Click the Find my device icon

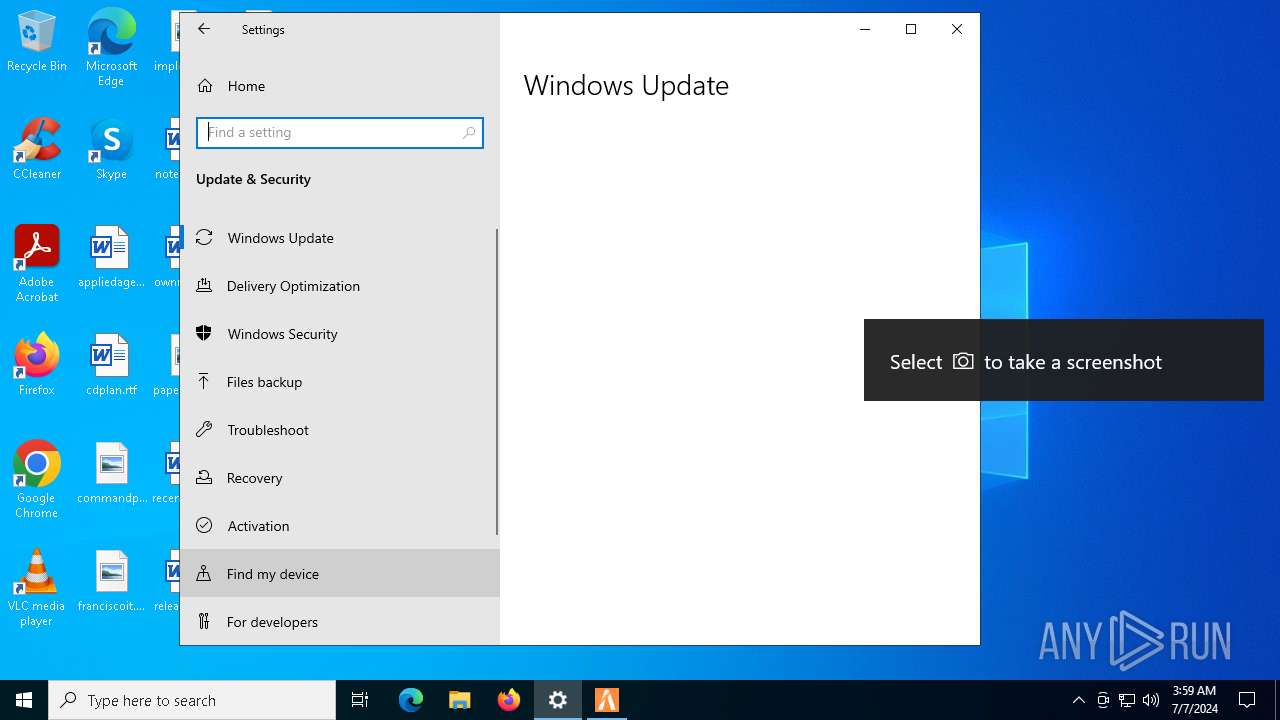204,573
